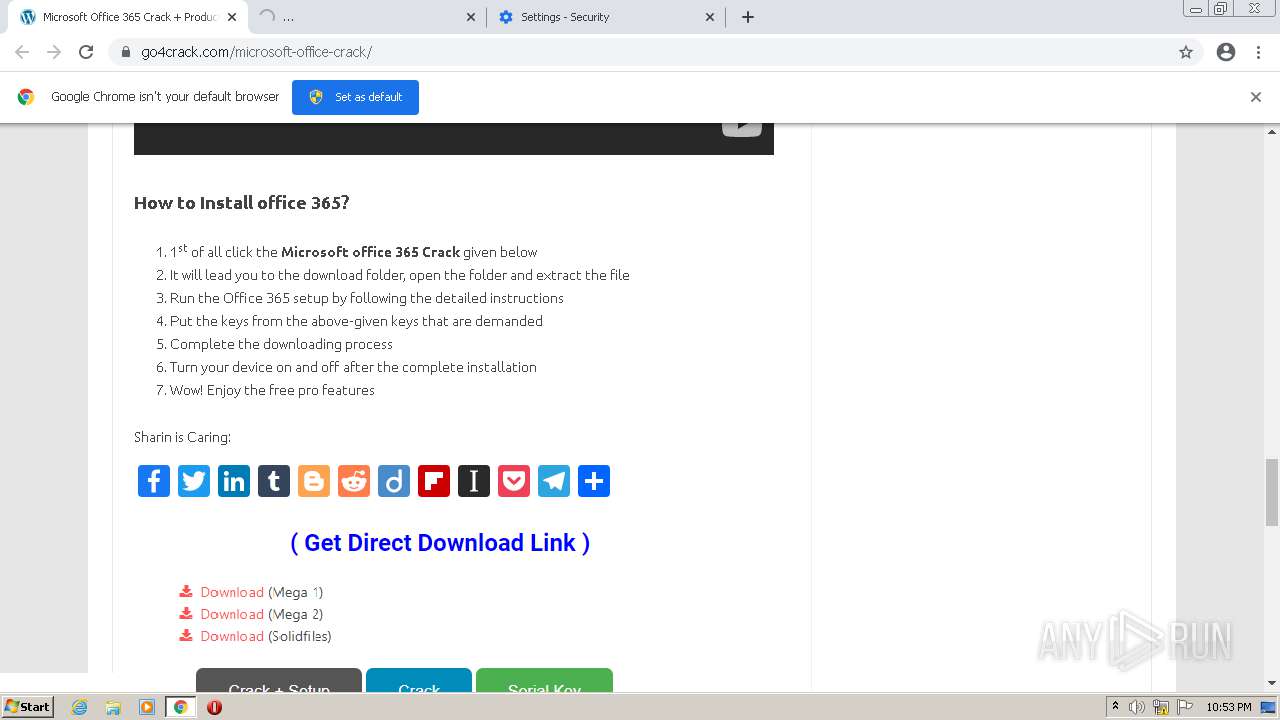Share the page on Flipboard
The height and width of the screenshot is (720, 1280).
pyautogui.click(x=434, y=481)
